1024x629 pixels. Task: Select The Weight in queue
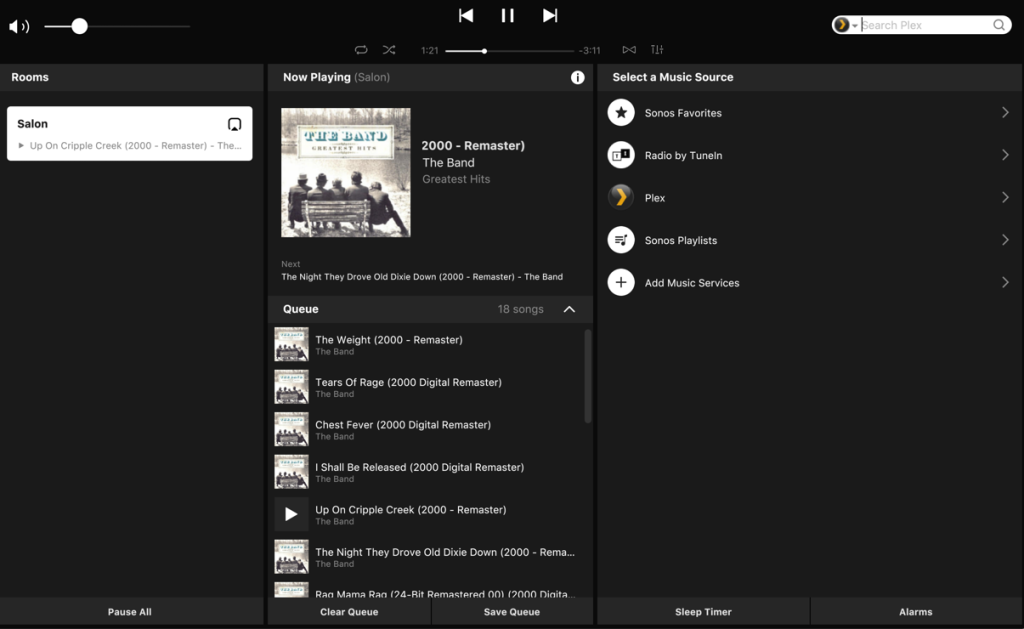pyautogui.click(x=426, y=344)
